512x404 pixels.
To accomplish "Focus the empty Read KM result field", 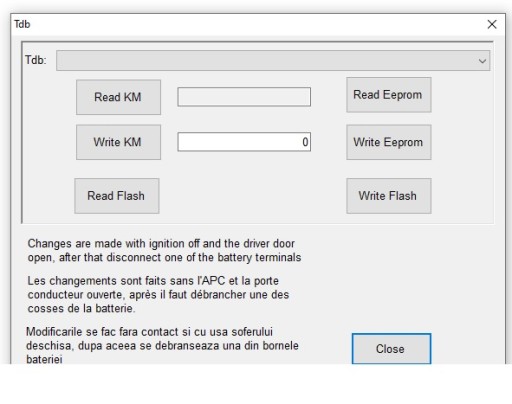I will click(244, 97).
